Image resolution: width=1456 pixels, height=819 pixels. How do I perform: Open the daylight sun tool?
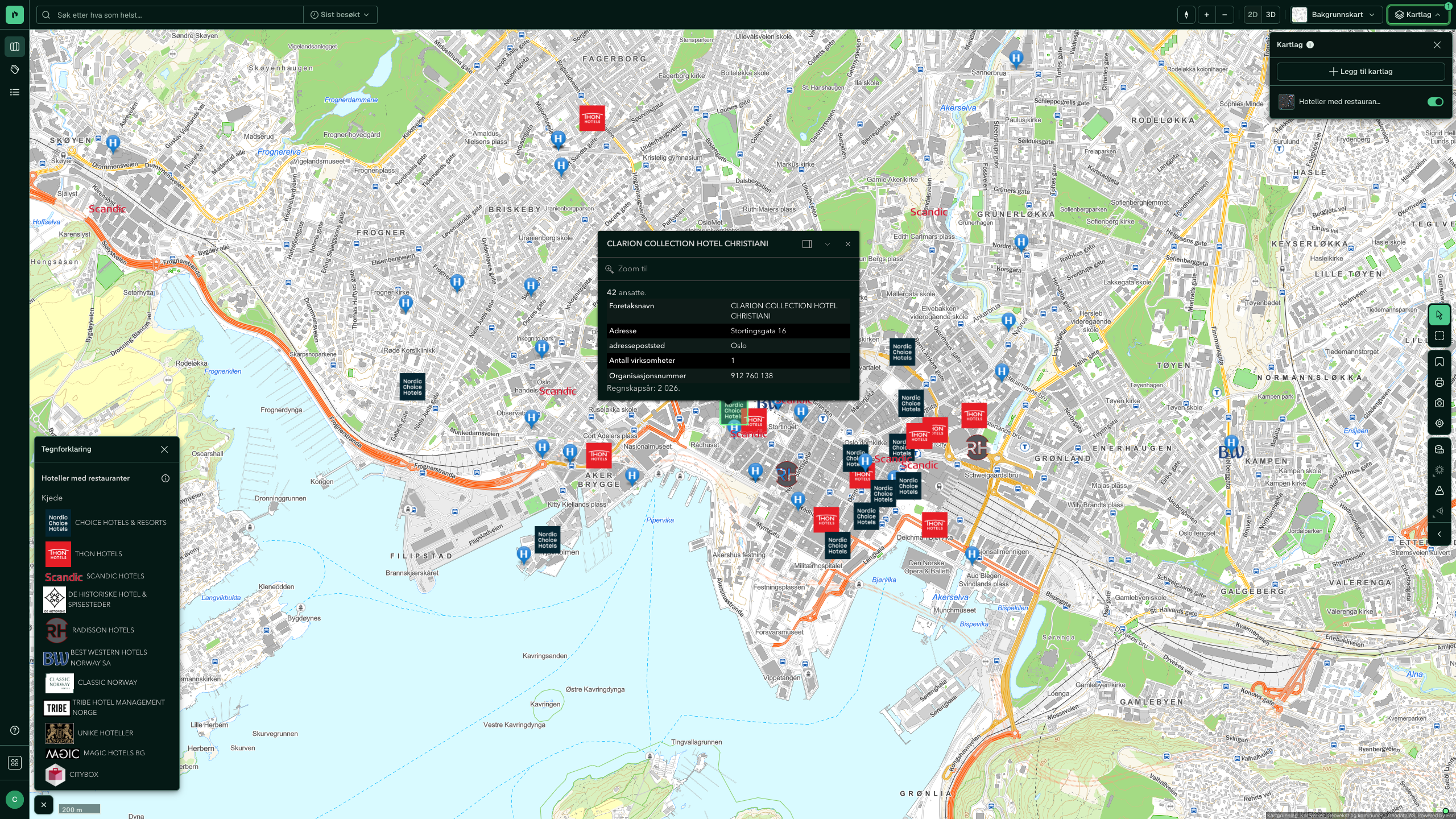click(1439, 470)
